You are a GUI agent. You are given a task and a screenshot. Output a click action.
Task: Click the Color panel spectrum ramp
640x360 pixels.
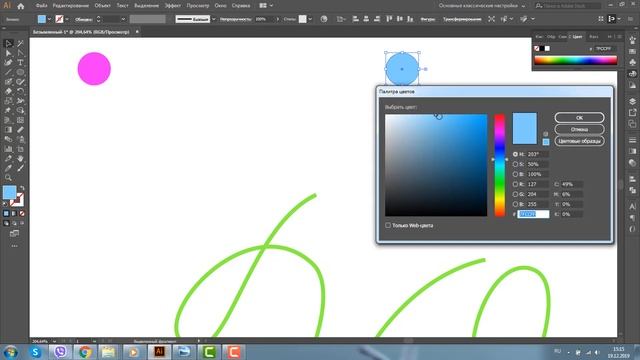tap(576, 60)
